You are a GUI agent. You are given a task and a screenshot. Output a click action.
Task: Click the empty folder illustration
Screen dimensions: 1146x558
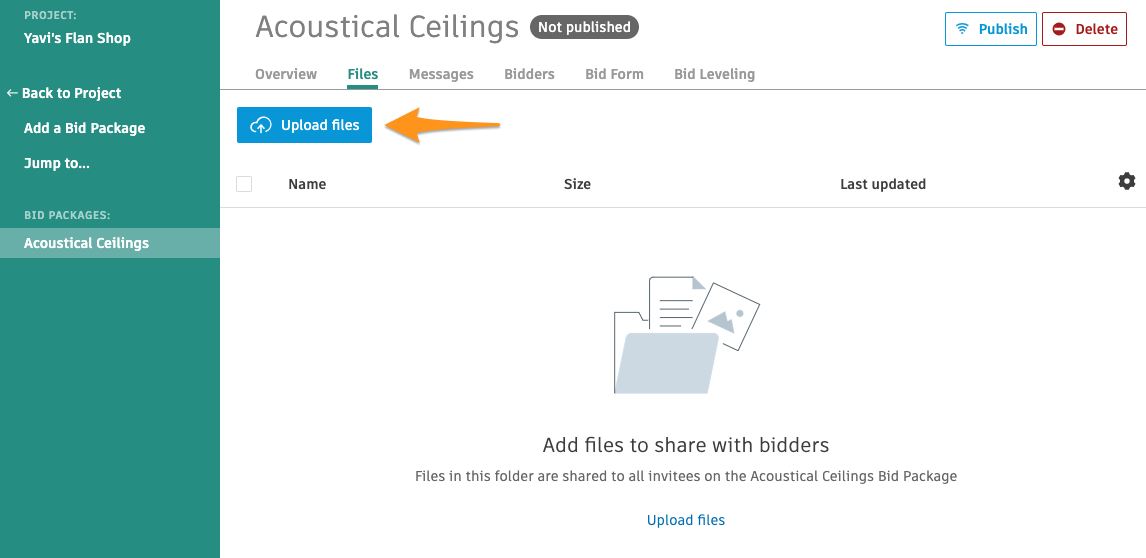click(686, 336)
